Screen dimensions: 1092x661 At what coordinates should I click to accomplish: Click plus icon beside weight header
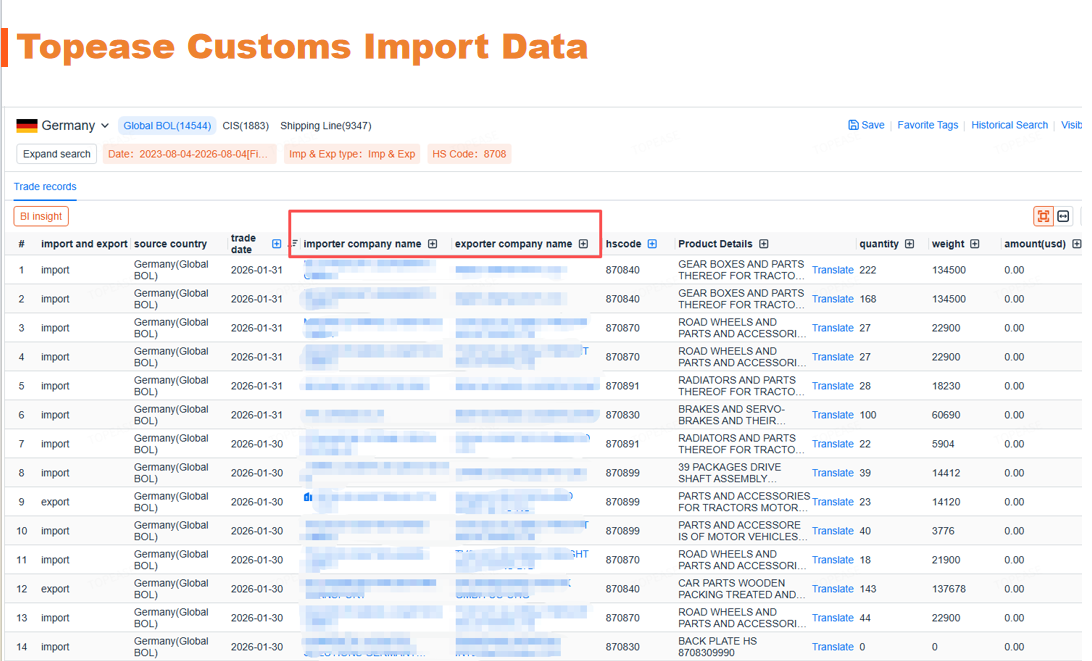(x=975, y=244)
